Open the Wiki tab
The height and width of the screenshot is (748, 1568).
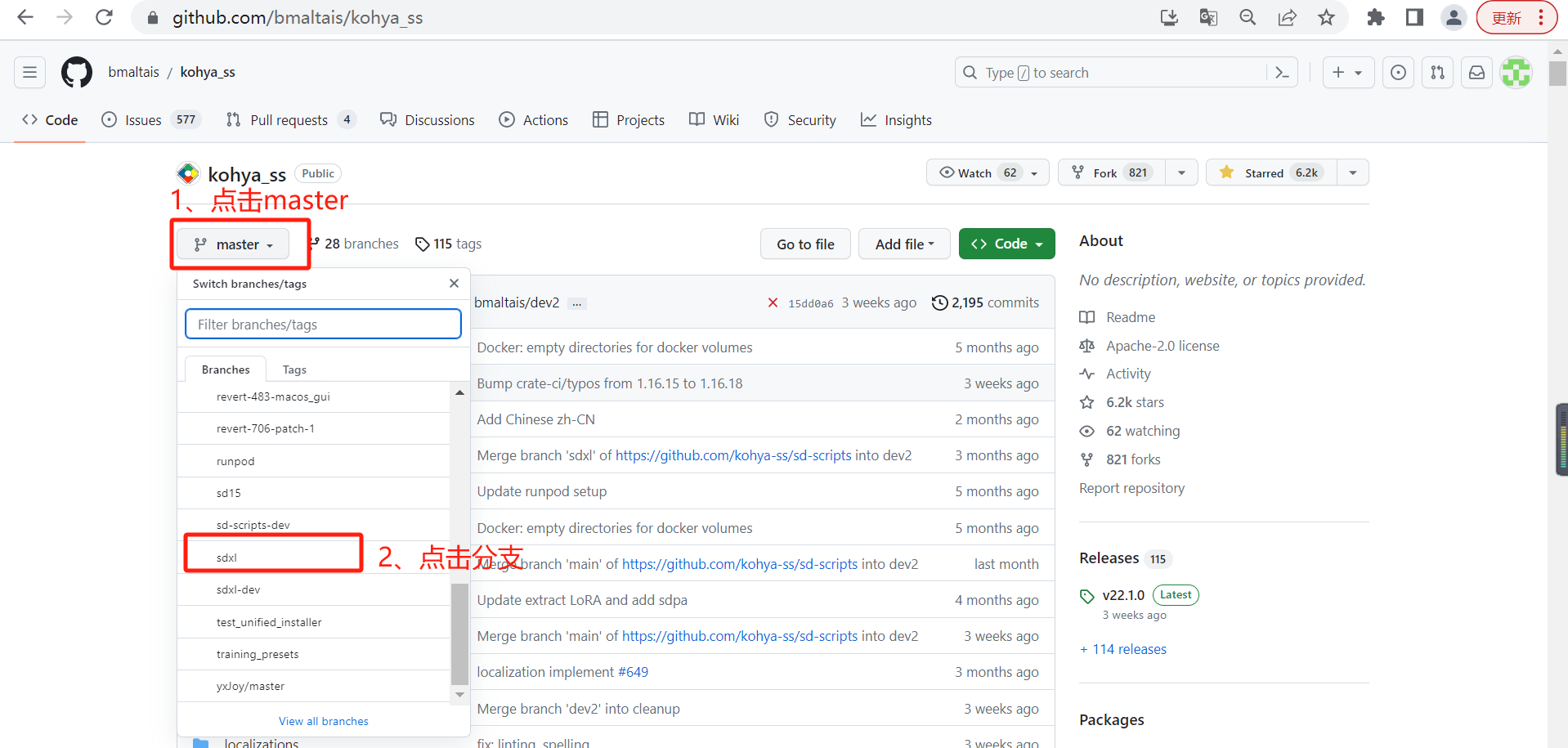pyautogui.click(x=715, y=120)
